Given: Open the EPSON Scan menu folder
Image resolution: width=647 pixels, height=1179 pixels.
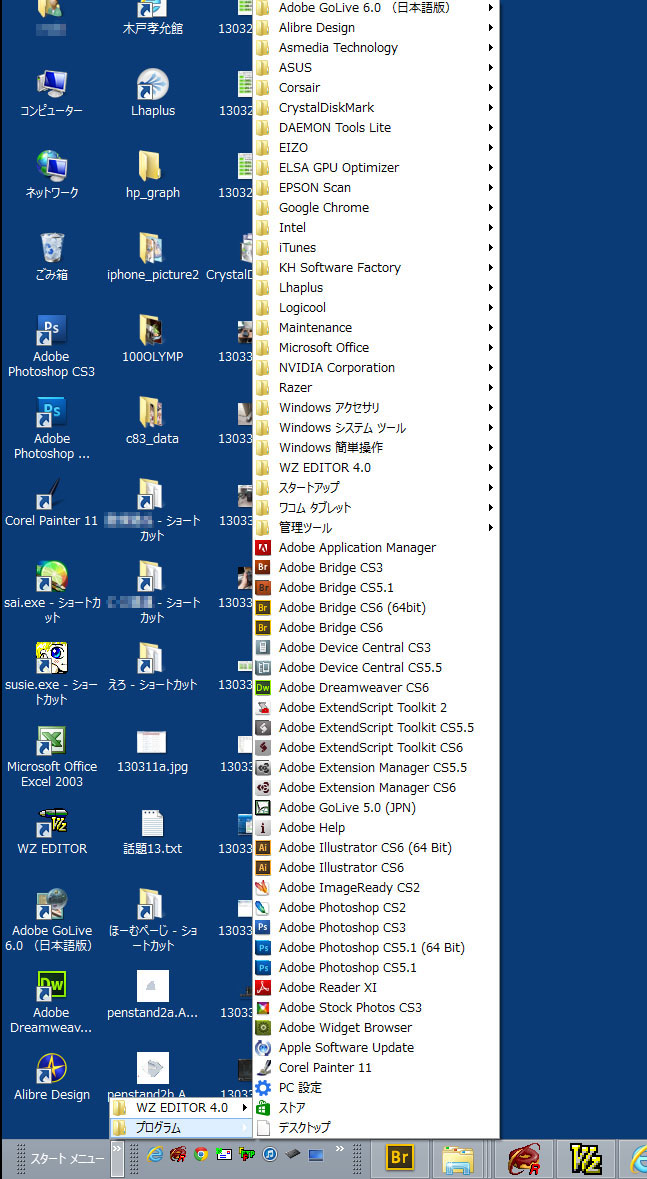Looking at the screenshot, I should pyautogui.click(x=376, y=187).
